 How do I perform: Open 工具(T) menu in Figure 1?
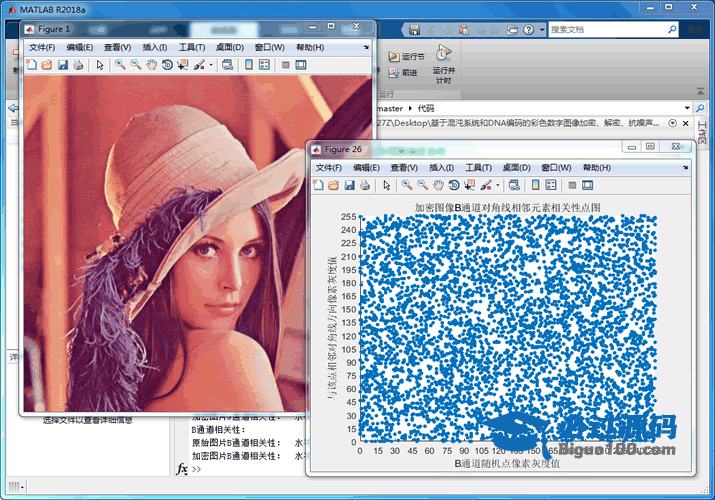point(192,47)
